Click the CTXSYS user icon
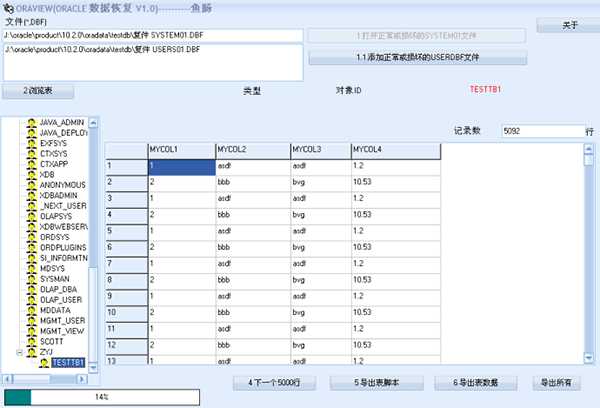Screen dimensions: 600x408 (32, 154)
